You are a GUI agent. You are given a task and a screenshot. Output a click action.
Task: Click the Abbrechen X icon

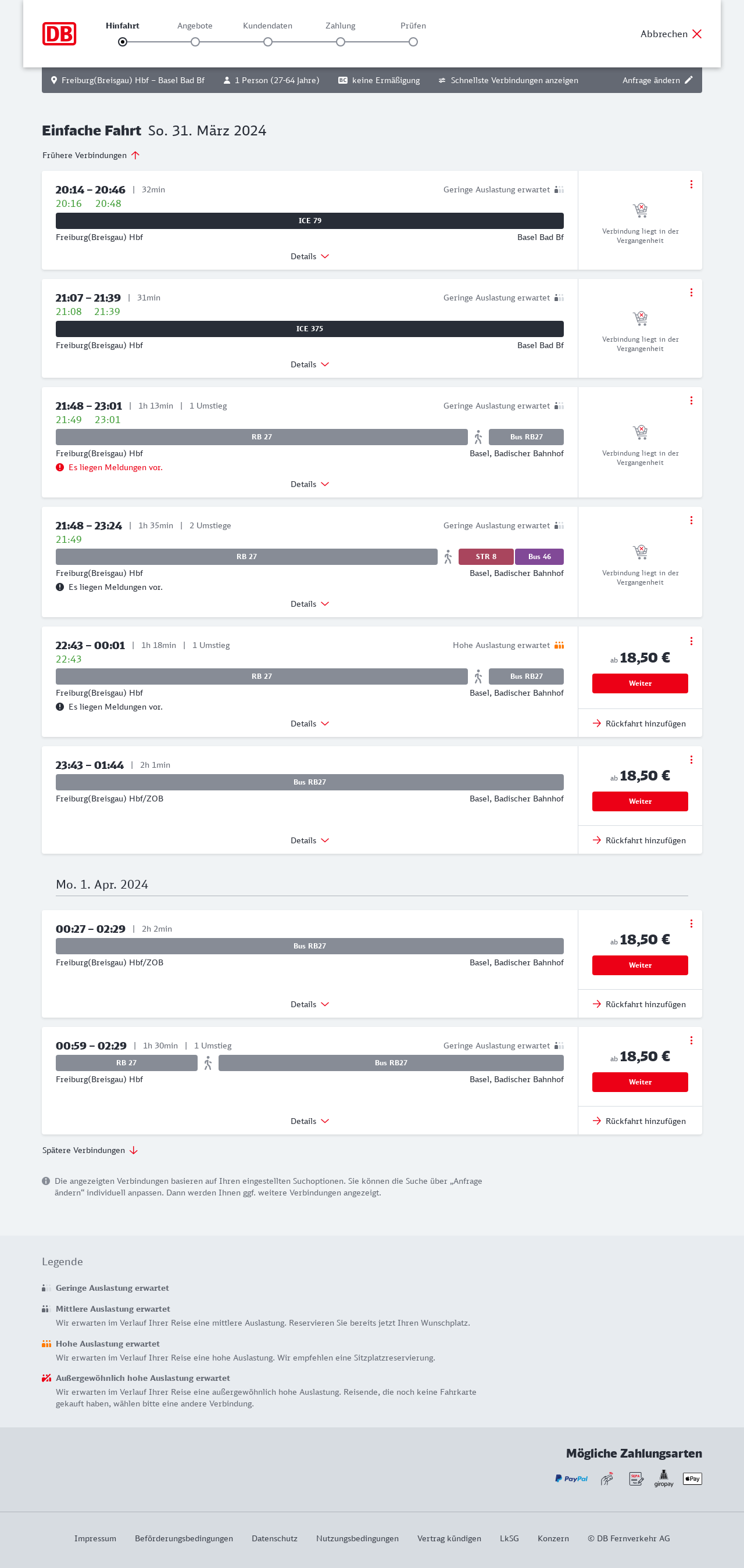coord(696,34)
